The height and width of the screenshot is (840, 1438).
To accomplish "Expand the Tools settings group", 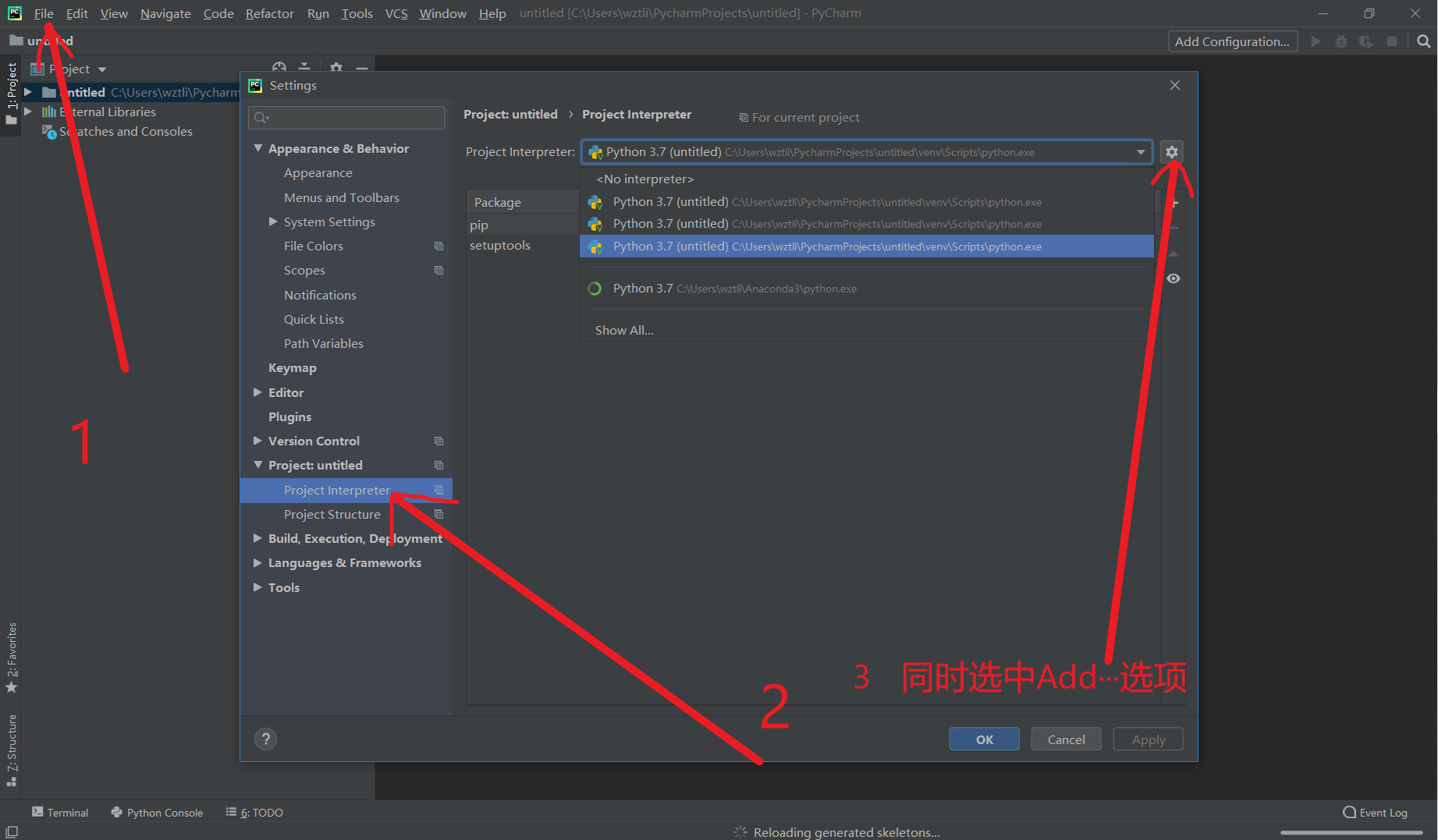I will [x=257, y=587].
